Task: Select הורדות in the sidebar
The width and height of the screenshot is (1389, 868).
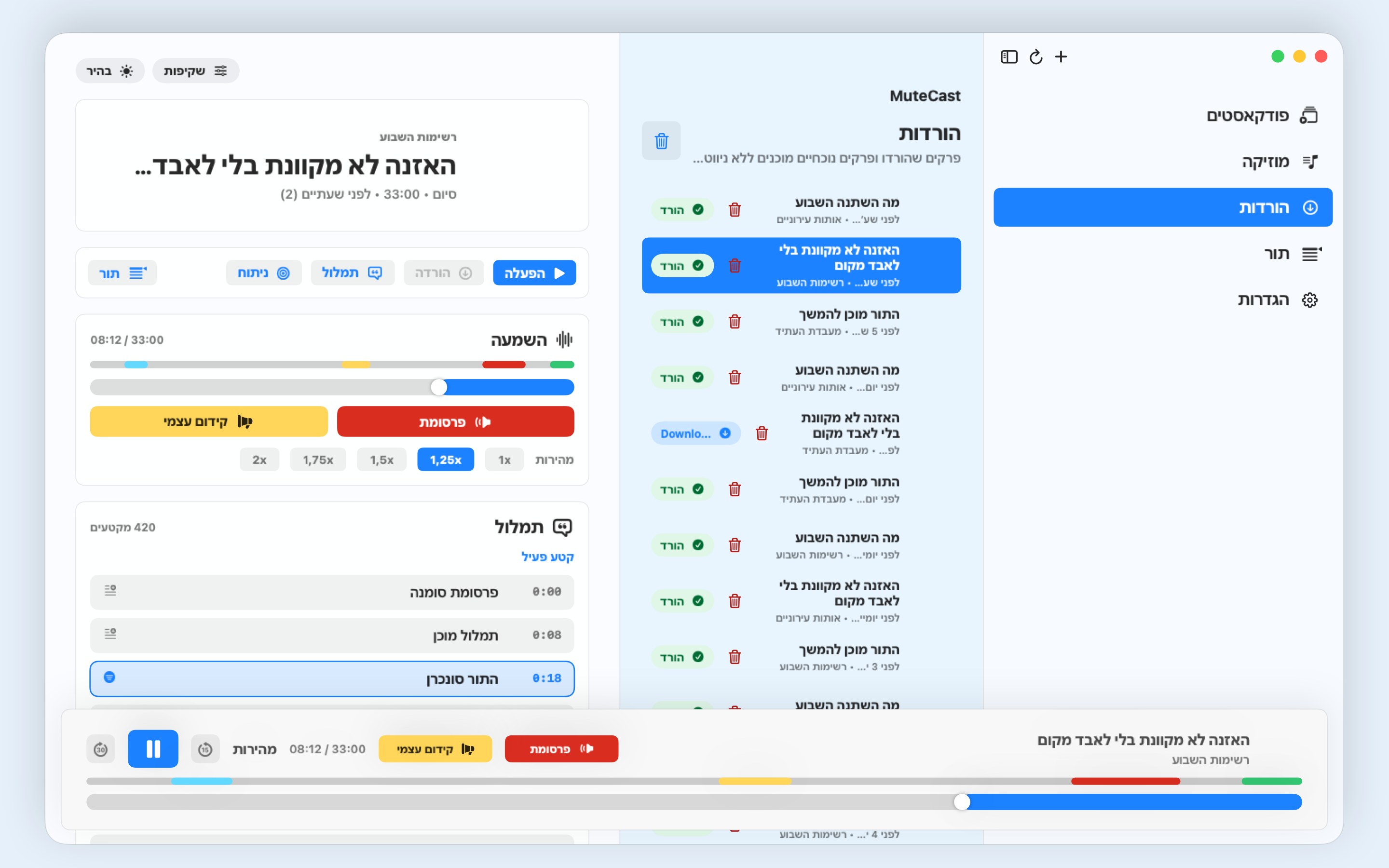Action: [1163, 207]
